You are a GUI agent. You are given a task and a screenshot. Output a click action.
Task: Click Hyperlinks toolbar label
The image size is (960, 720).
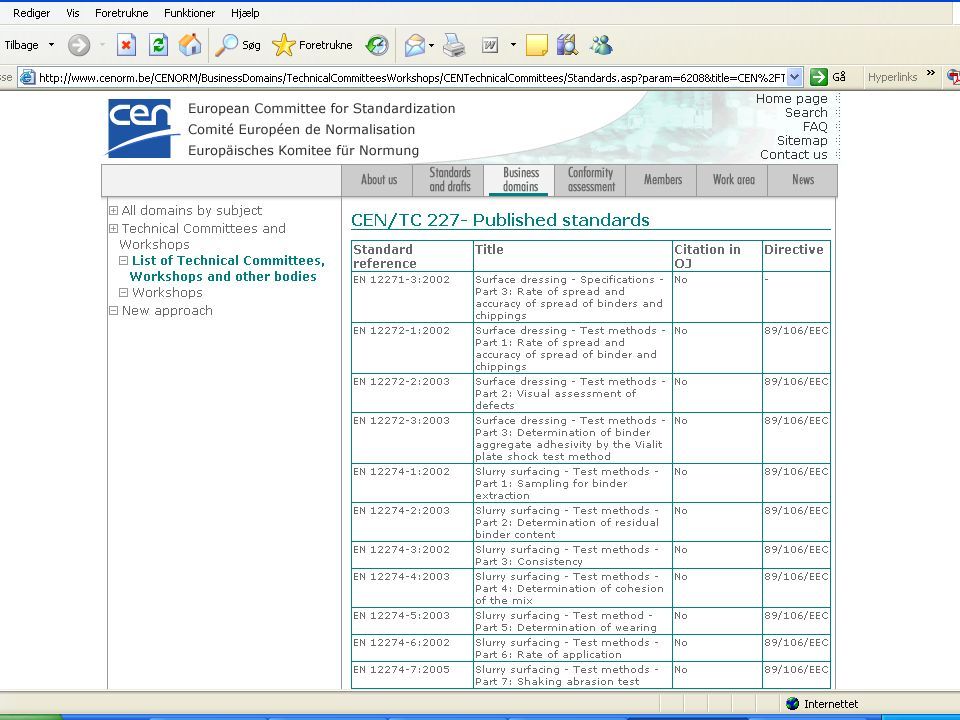tap(892, 77)
